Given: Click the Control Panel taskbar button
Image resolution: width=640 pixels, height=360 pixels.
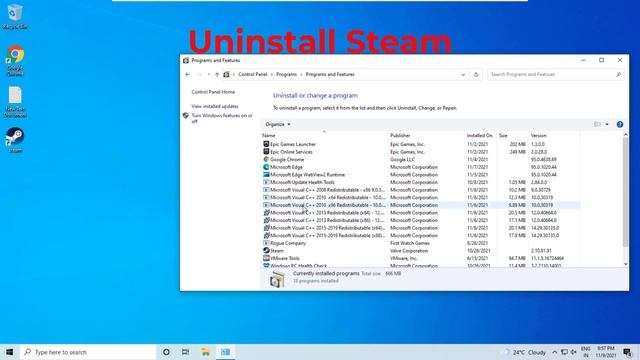Looking at the screenshot, I should click(x=225, y=352).
